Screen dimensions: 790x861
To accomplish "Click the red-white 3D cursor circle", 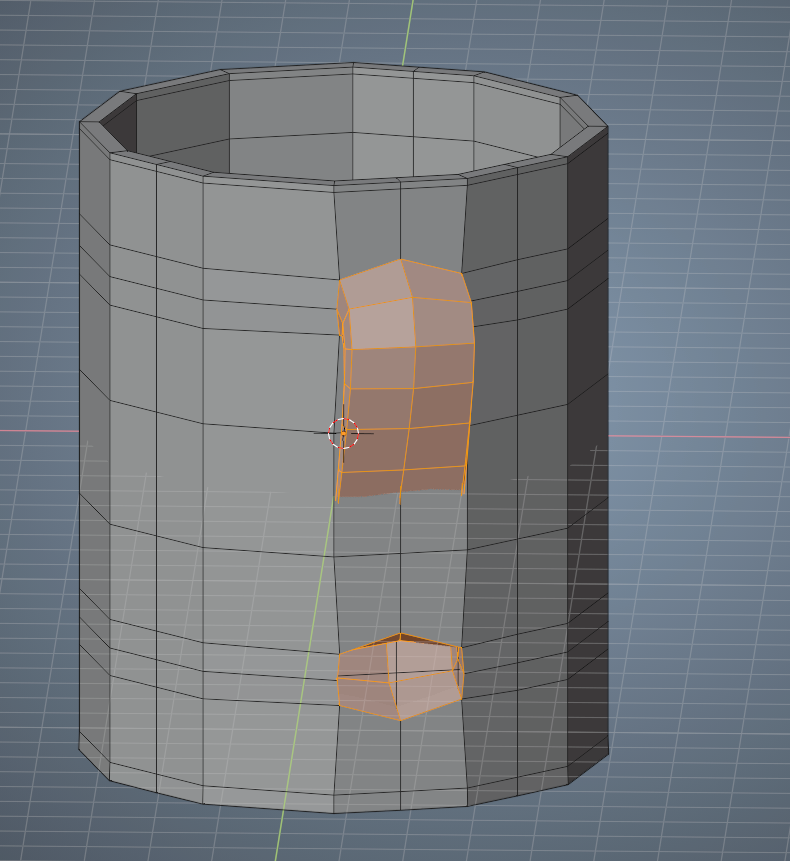I will (x=344, y=433).
